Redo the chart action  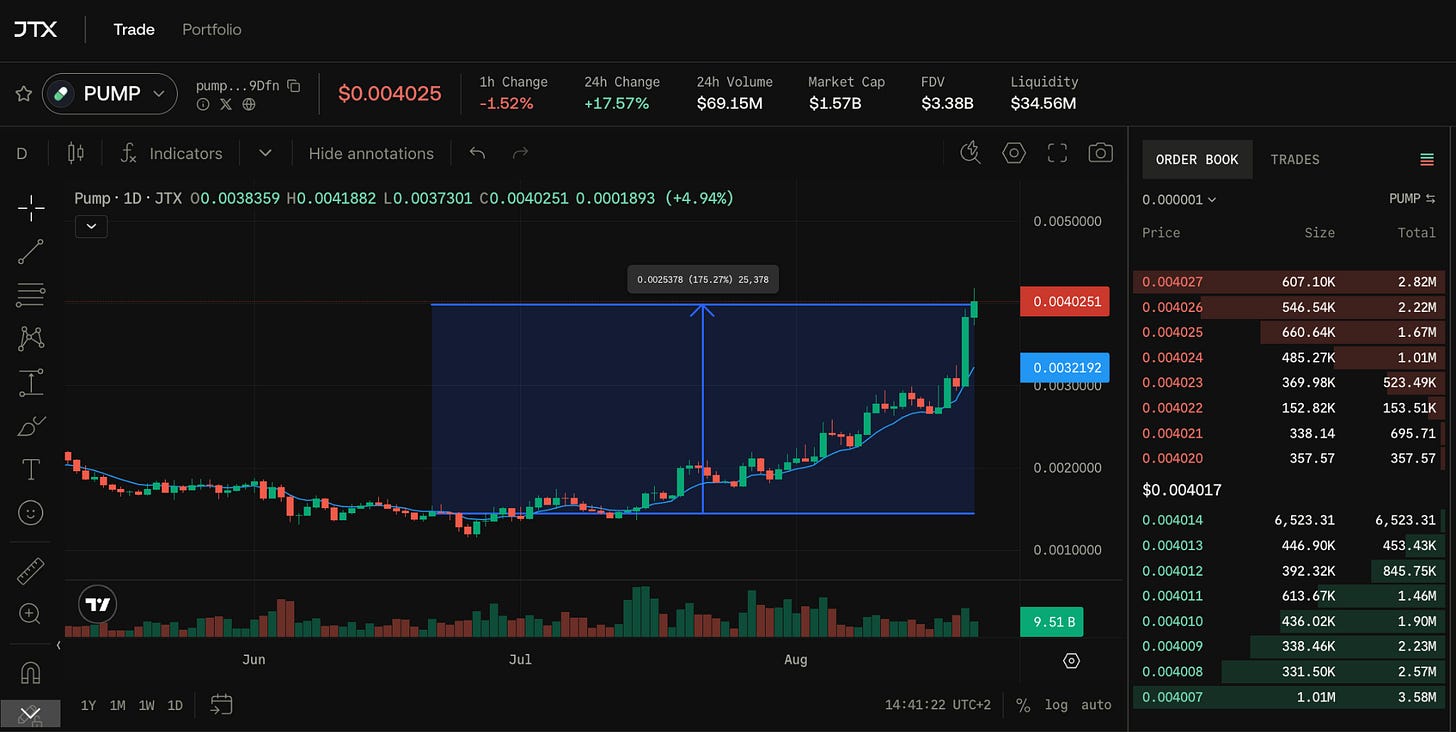pos(520,153)
